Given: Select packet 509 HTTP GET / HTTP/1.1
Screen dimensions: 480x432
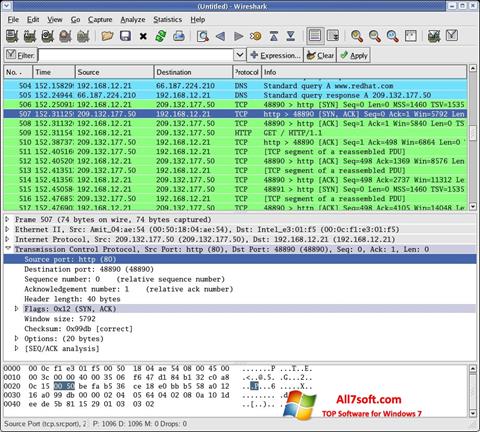Looking at the screenshot, I should tap(235, 133).
